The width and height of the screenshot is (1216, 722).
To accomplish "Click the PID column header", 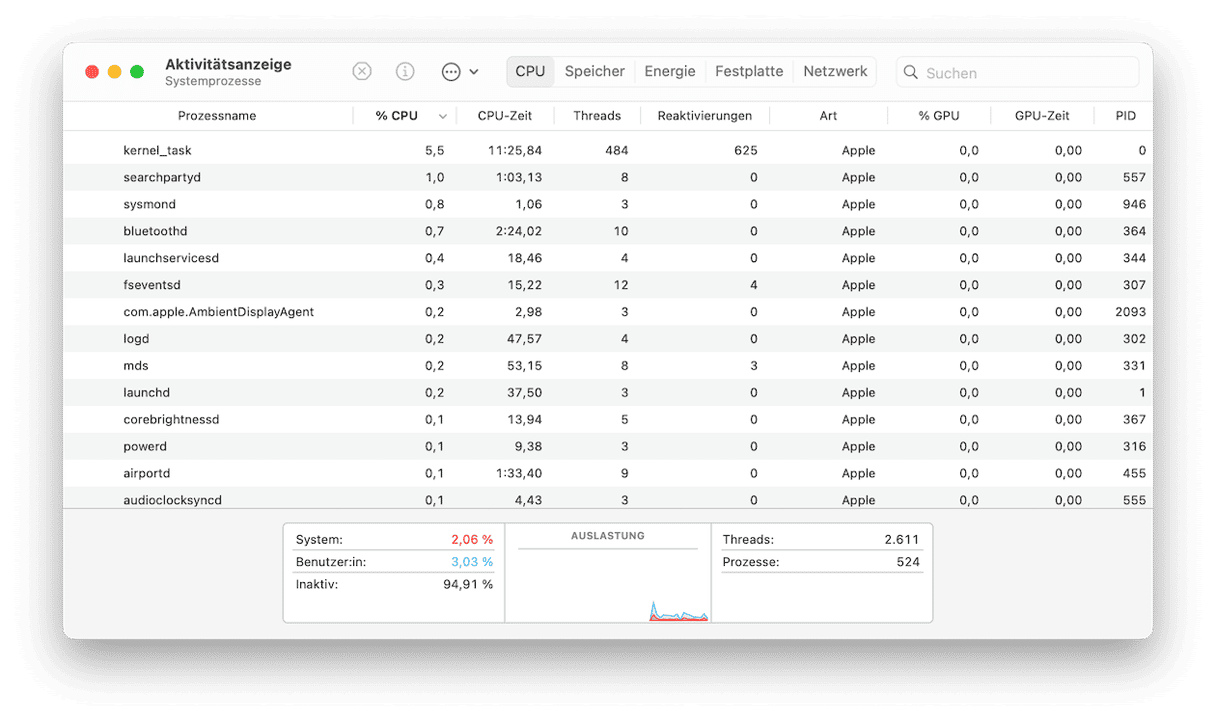I will coord(1125,115).
